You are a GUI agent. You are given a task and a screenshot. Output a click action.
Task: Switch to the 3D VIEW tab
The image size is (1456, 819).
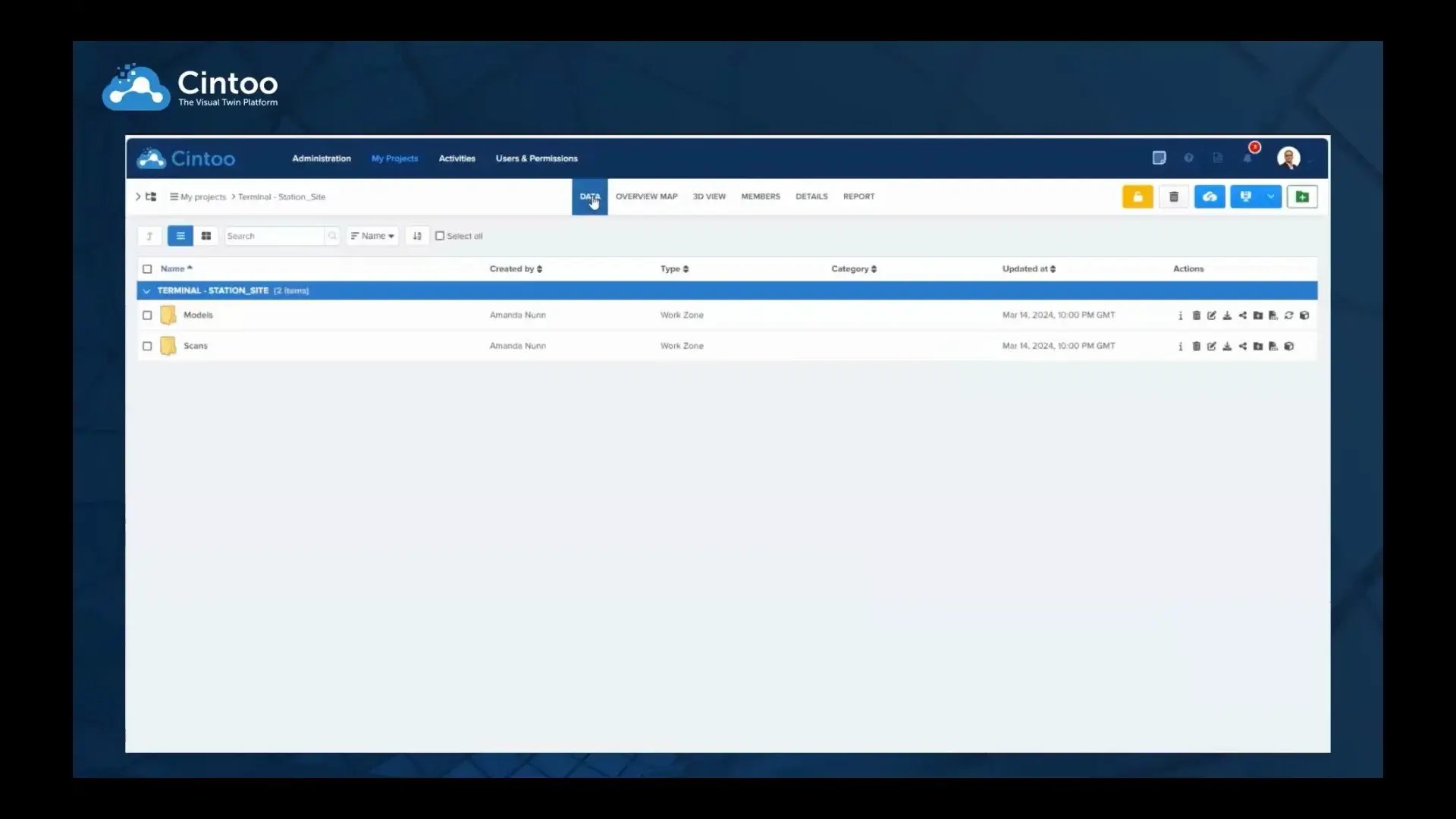click(709, 196)
